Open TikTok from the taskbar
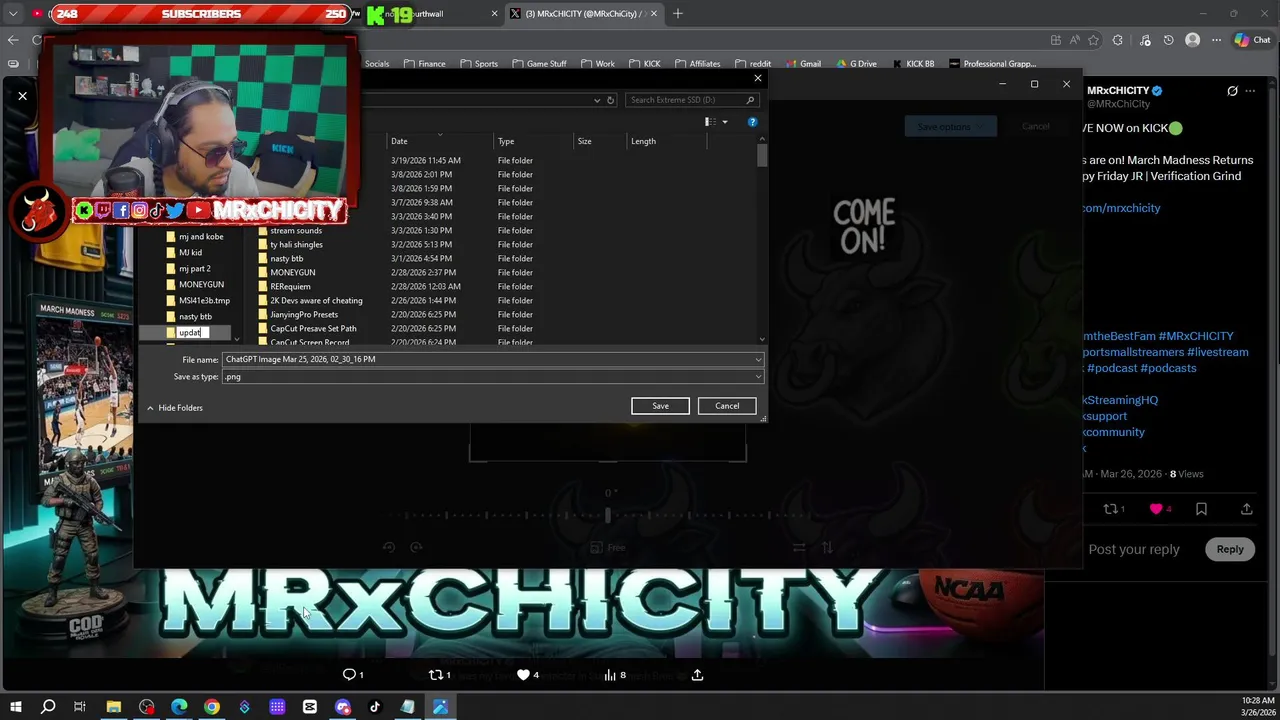This screenshot has height=720, width=1280. 375,707
